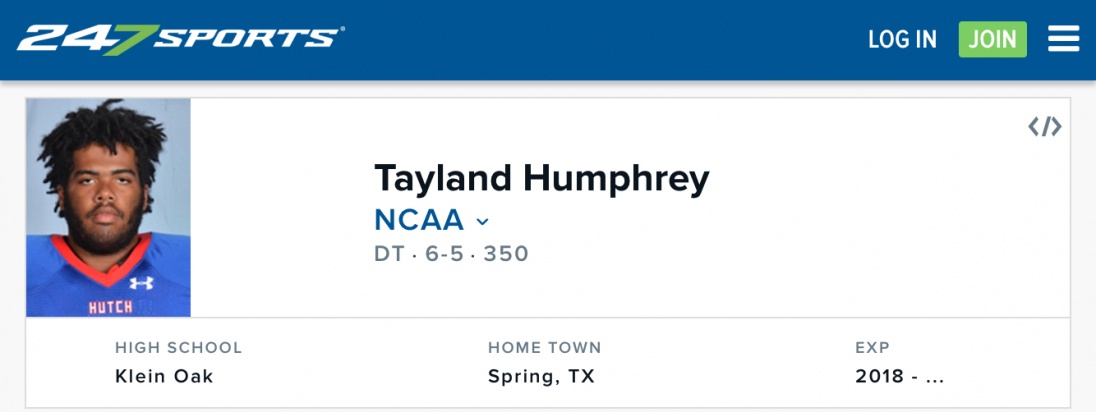Click the LOG IN link
Viewport: 1096px width, 412px height.
pos(902,39)
